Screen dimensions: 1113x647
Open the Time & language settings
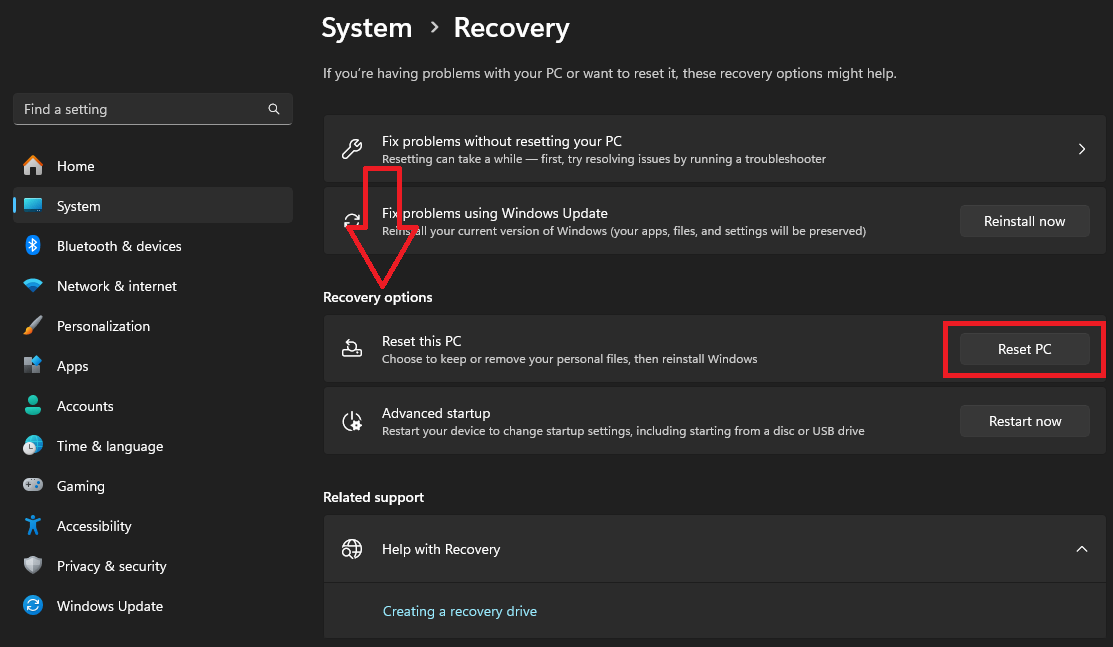109,446
